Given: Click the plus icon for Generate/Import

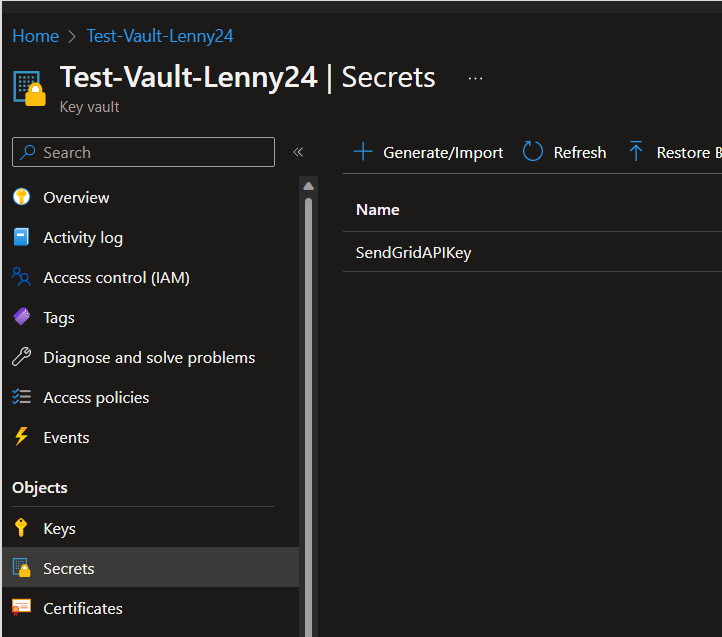Looking at the screenshot, I should [x=363, y=152].
